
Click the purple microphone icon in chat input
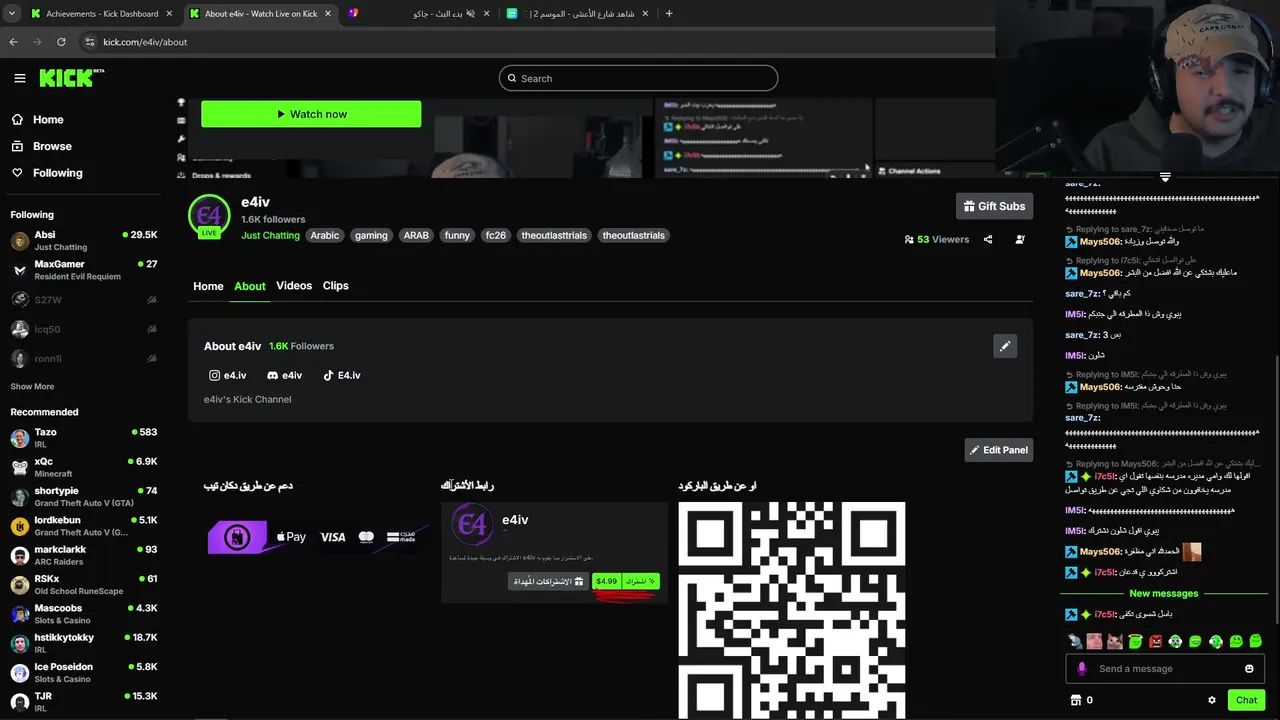(x=1081, y=669)
